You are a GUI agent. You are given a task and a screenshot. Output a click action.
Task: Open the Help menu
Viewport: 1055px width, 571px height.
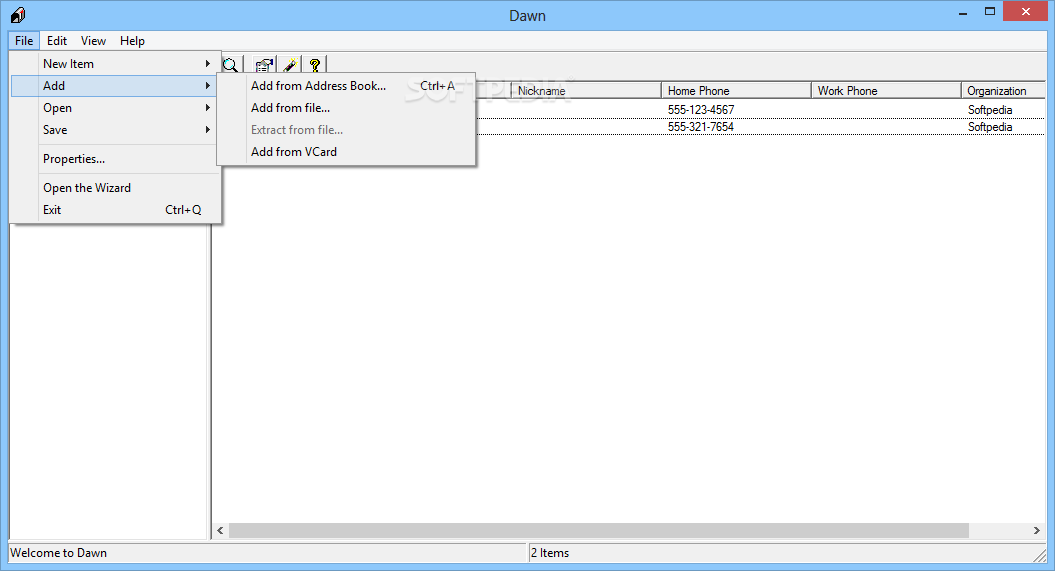132,40
